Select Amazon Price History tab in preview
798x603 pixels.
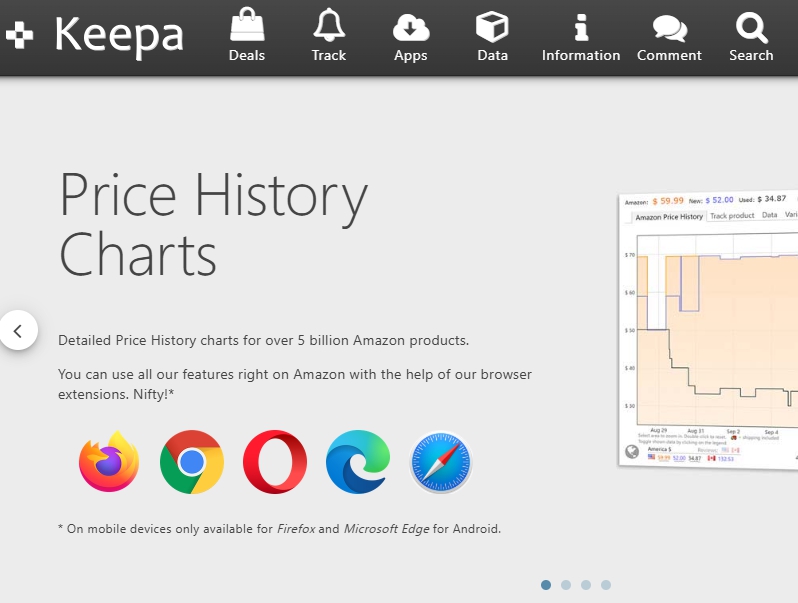[669, 217]
